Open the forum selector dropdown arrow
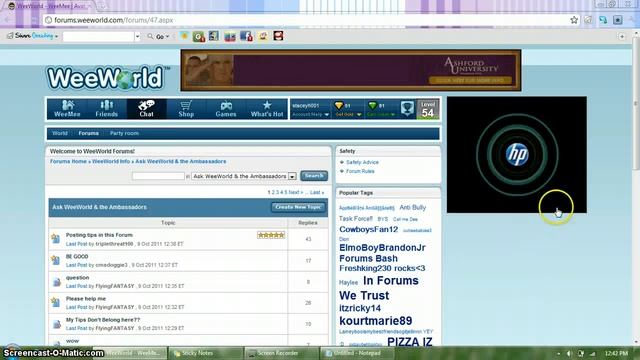640x360 pixels. tap(292, 176)
